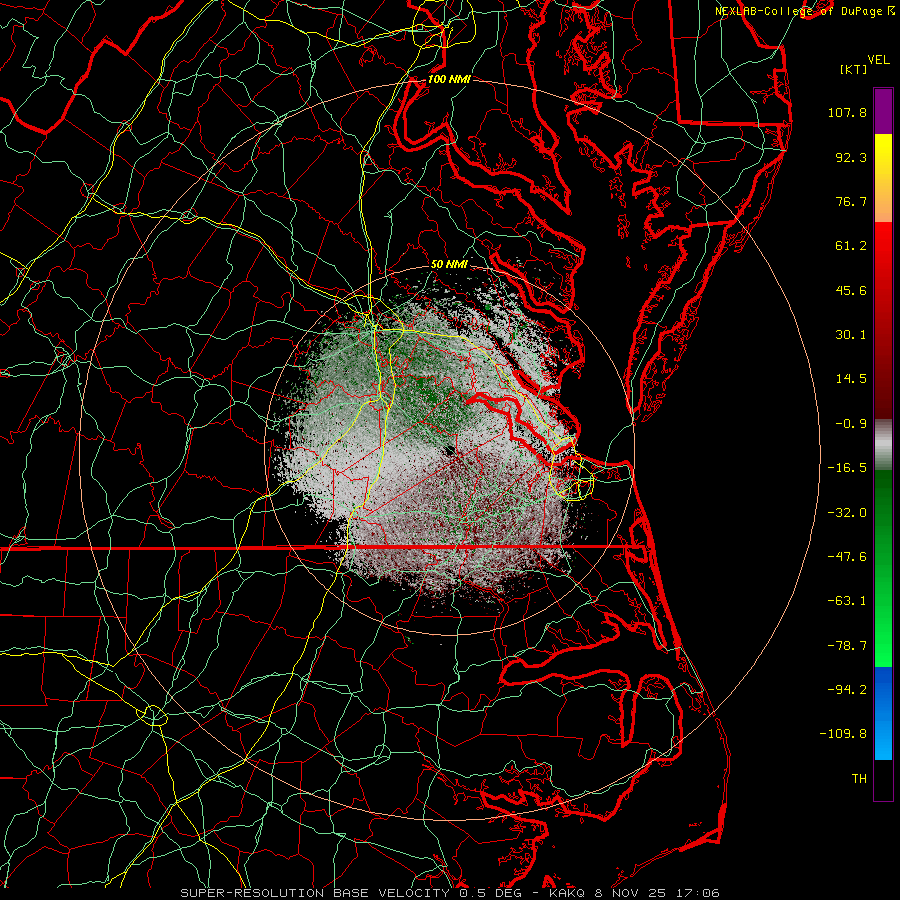Click the purple segment of the color bar
Image resolution: width=900 pixels, height=900 pixels.
883,111
